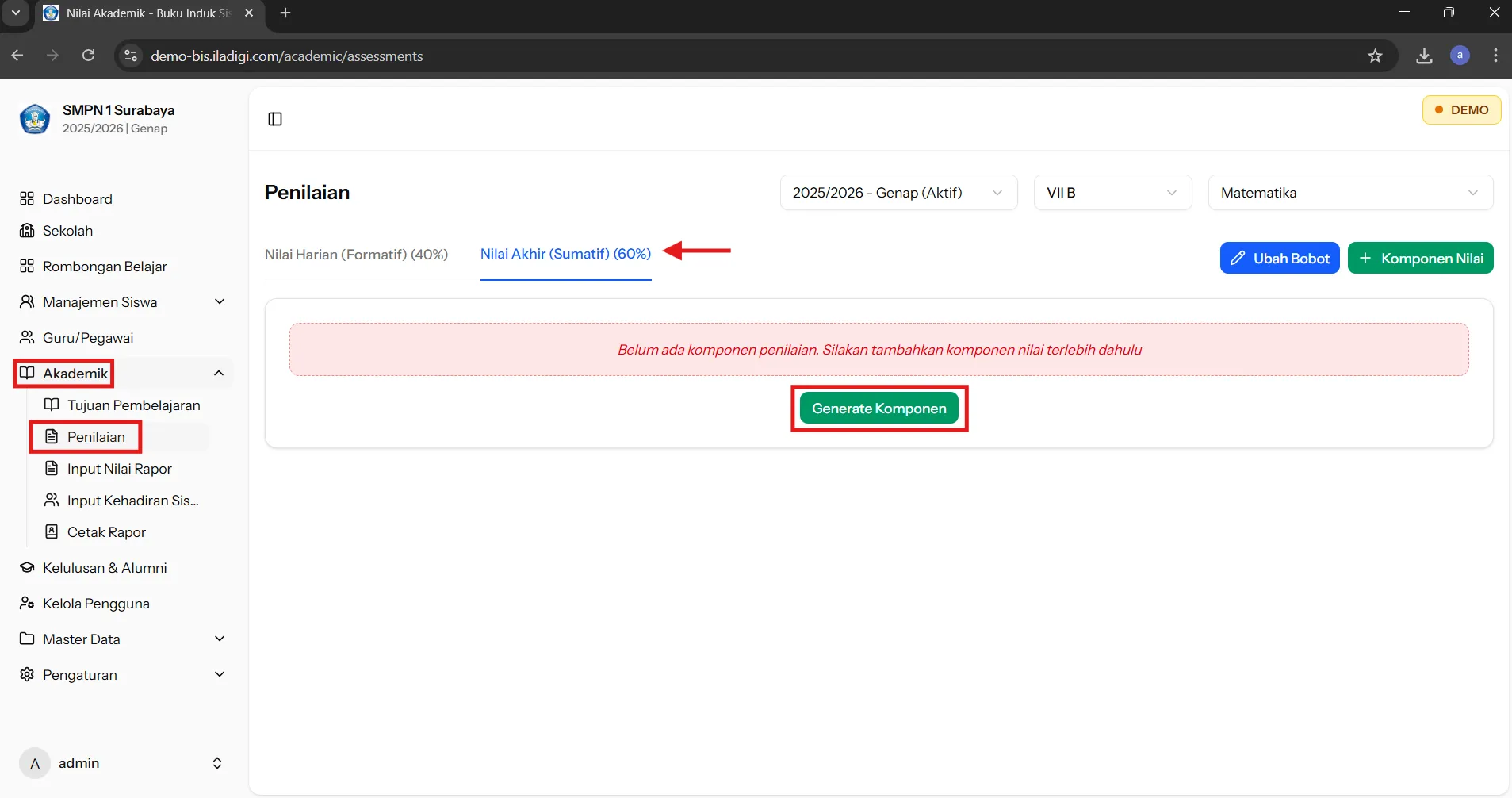1512x798 pixels.
Task: Click the Manajemen Siswa people icon
Action: (x=27, y=301)
